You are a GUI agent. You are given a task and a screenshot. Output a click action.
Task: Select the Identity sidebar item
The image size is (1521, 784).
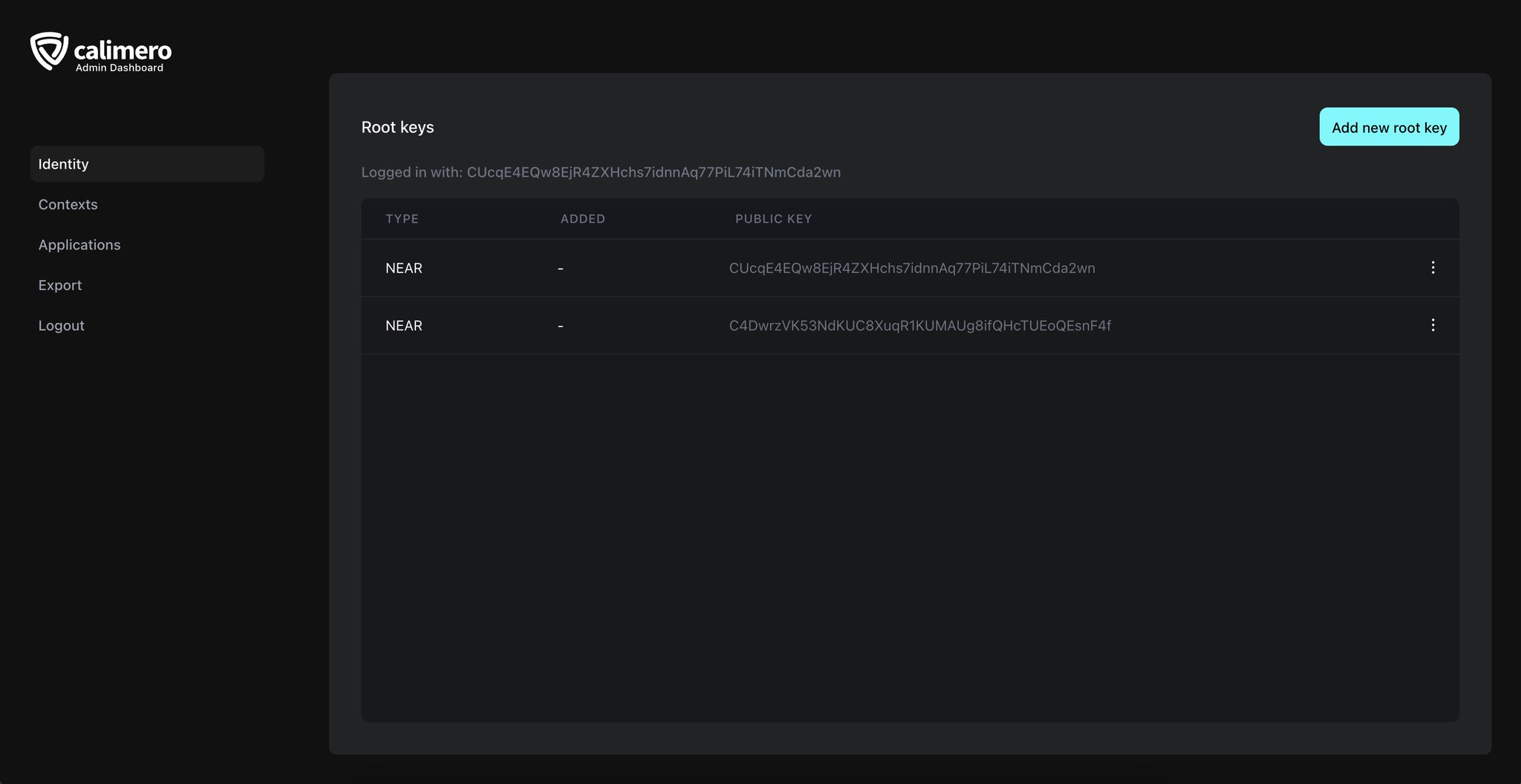[147, 164]
